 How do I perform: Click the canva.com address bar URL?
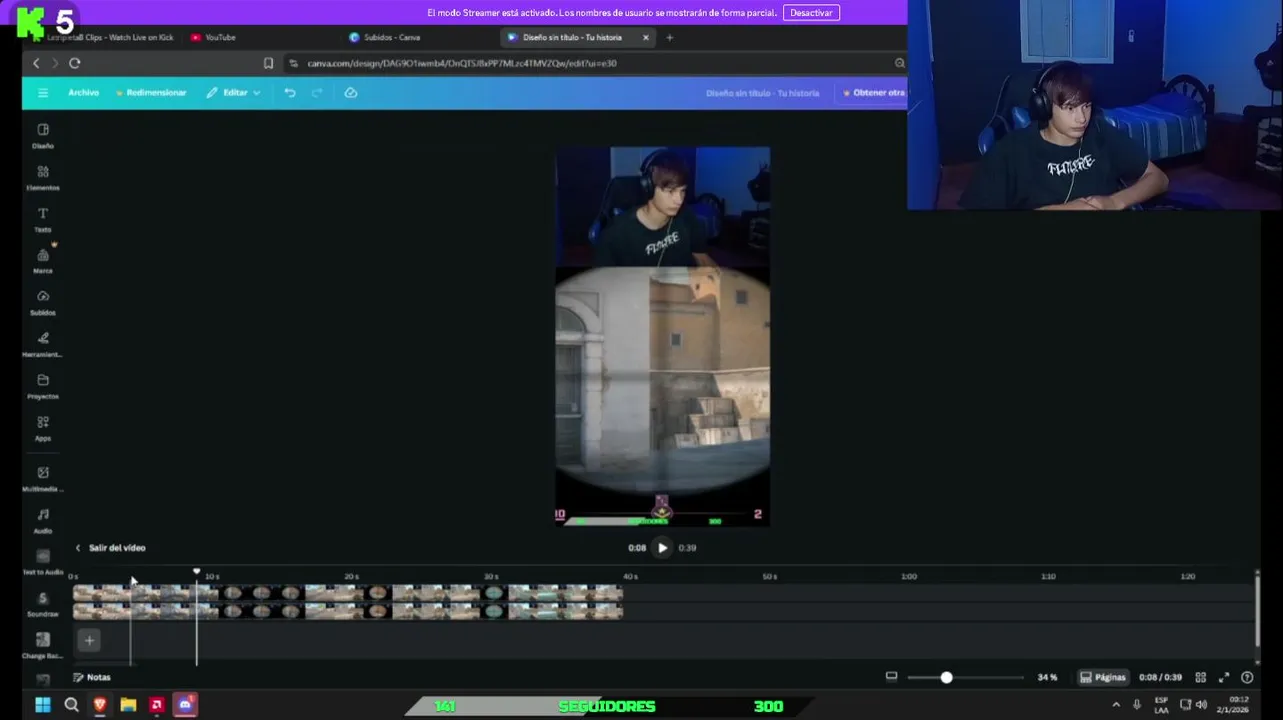461,63
